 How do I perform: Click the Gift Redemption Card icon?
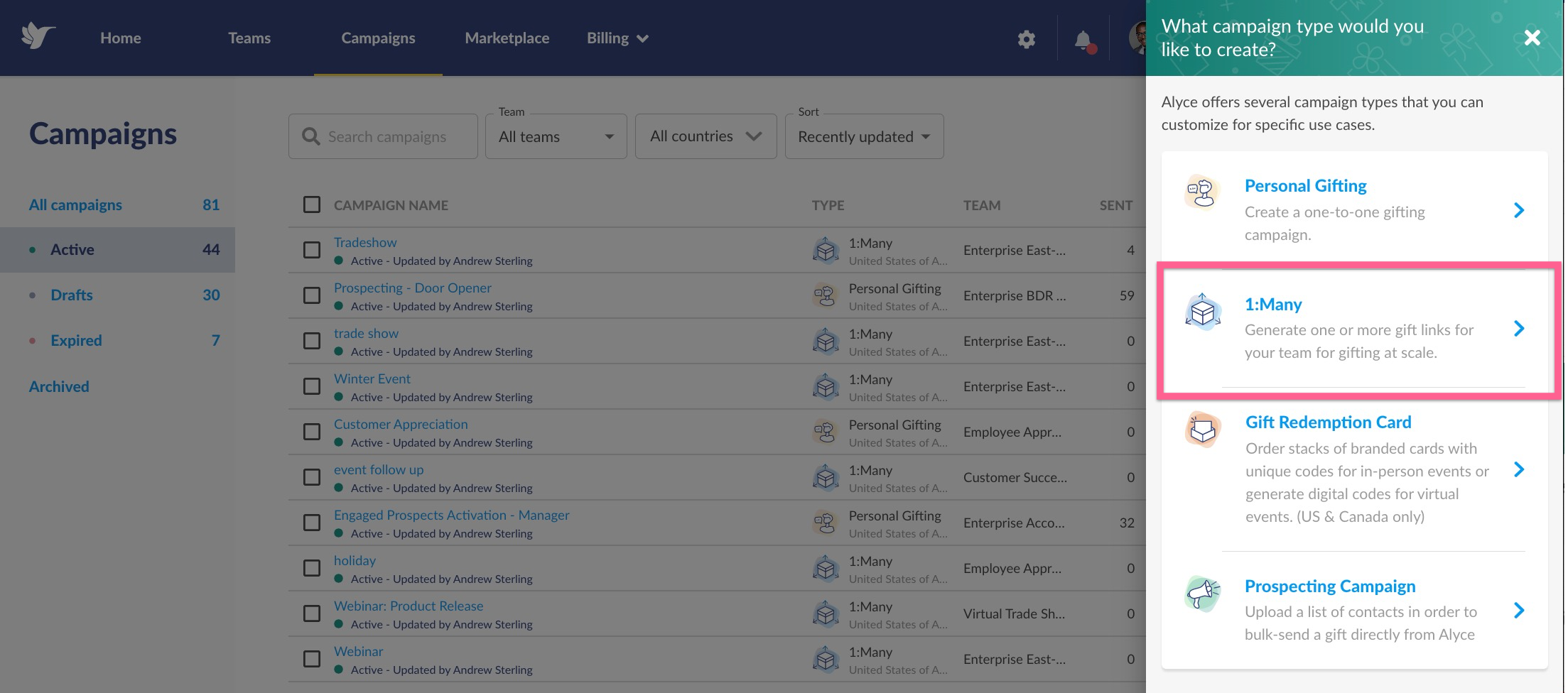[x=1202, y=429]
